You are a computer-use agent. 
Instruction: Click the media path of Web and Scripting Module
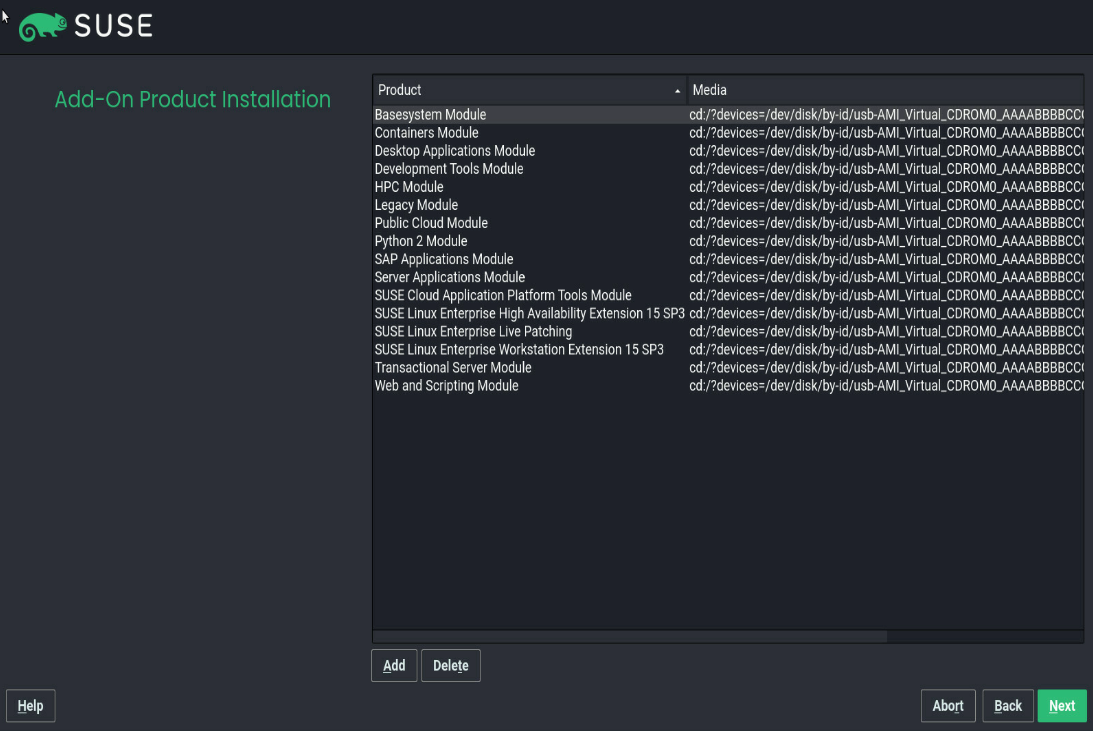click(x=886, y=387)
